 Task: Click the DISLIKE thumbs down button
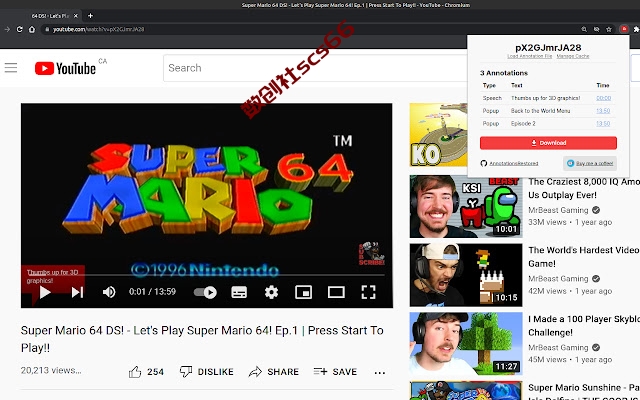click(x=207, y=372)
